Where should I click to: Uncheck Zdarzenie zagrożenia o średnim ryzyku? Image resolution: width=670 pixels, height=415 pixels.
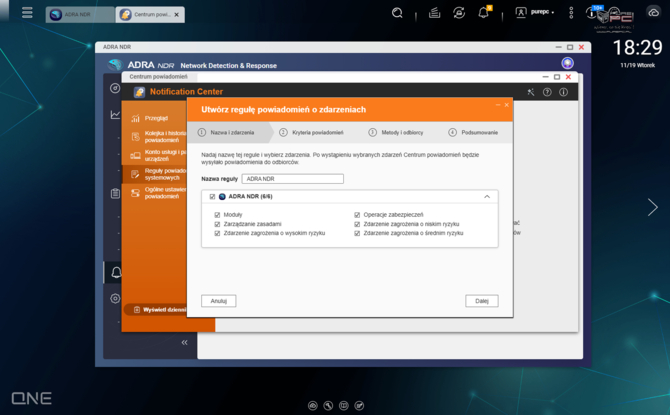tap(357, 233)
